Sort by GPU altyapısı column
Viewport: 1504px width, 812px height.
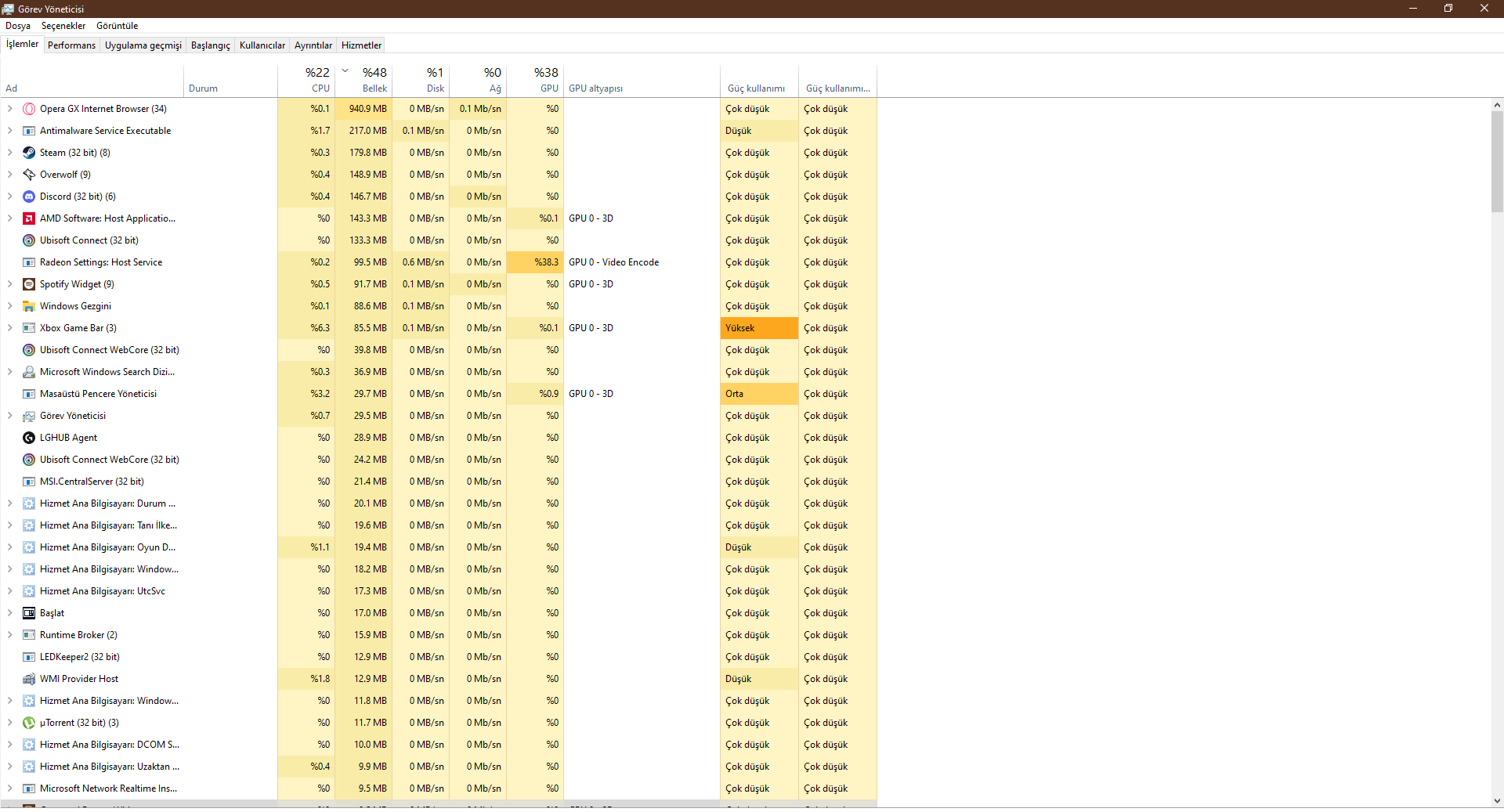click(x=642, y=80)
